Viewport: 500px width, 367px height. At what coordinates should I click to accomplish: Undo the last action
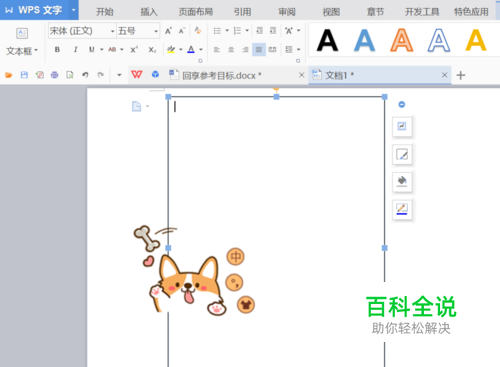(x=85, y=75)
